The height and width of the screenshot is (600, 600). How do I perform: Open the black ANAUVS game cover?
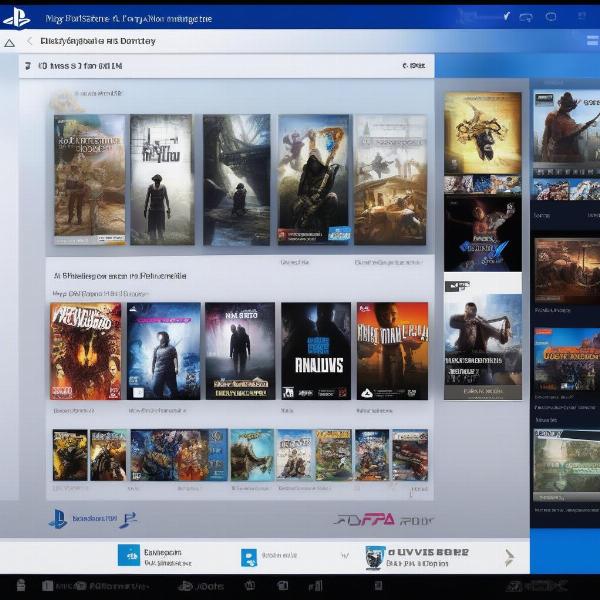[x=316, y=351]
